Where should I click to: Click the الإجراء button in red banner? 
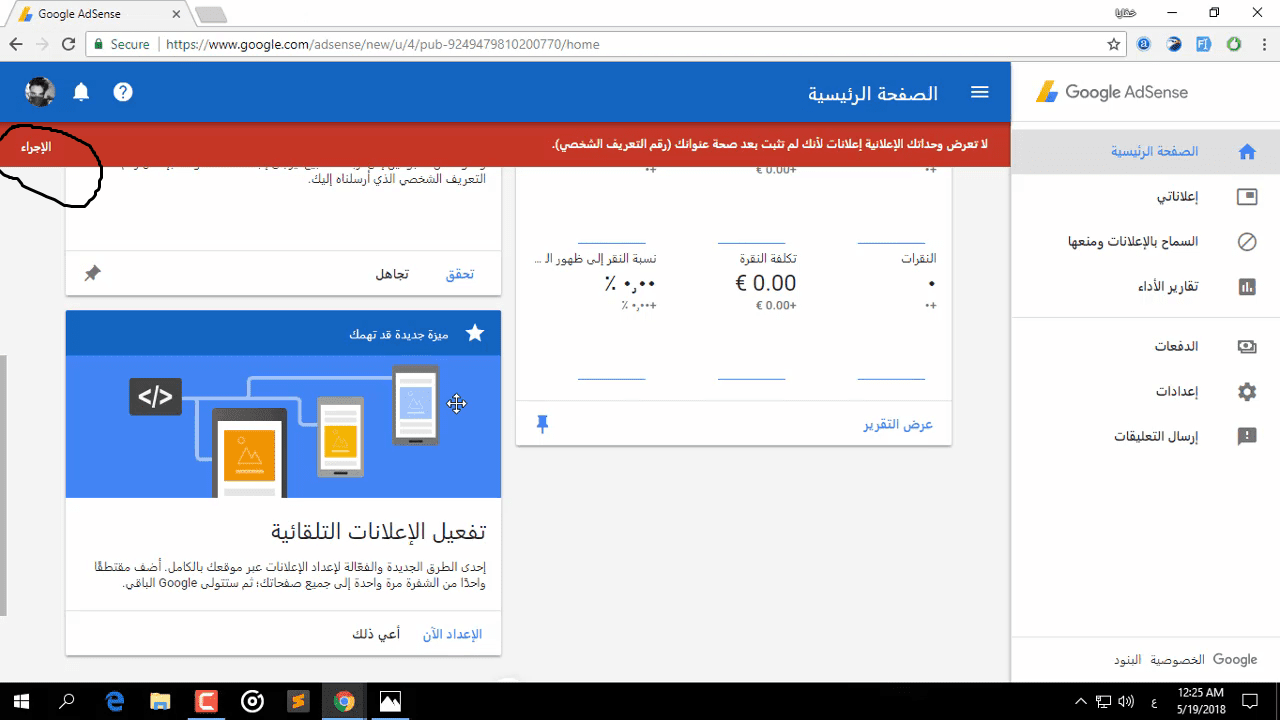coord(36,147)
